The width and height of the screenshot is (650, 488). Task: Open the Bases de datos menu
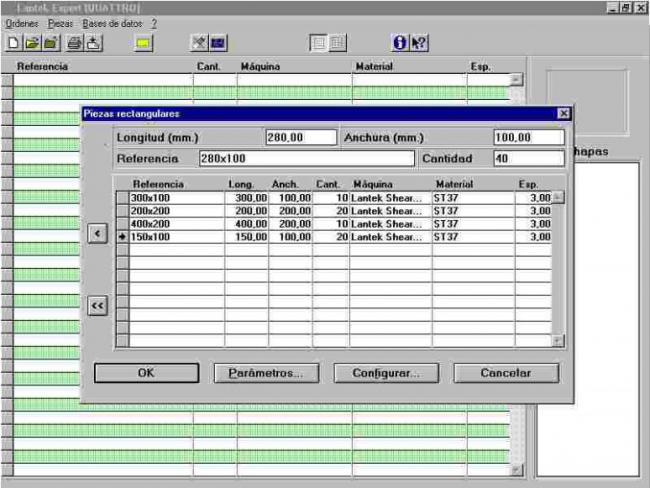[x=112, y=24]
